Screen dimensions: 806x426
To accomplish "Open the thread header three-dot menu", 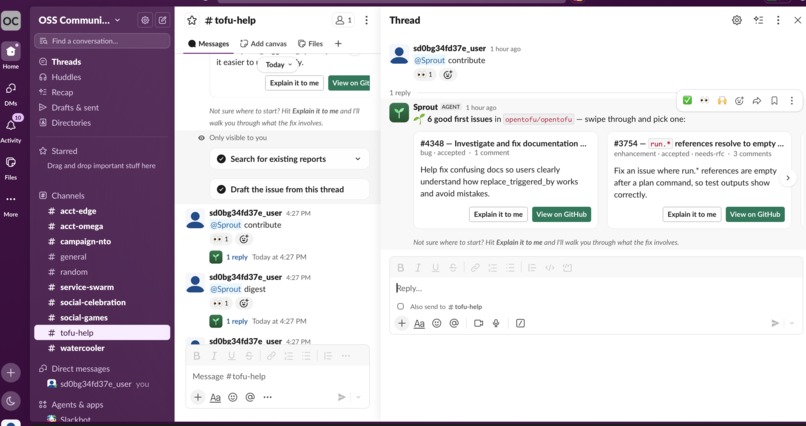I will [778, 21].
